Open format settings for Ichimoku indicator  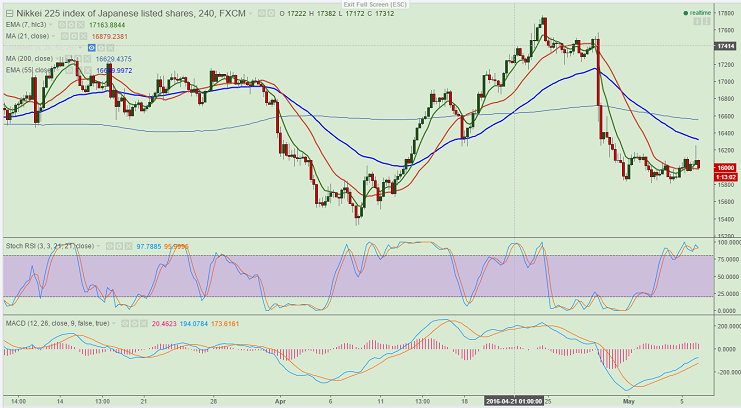(x=101, y=48)
